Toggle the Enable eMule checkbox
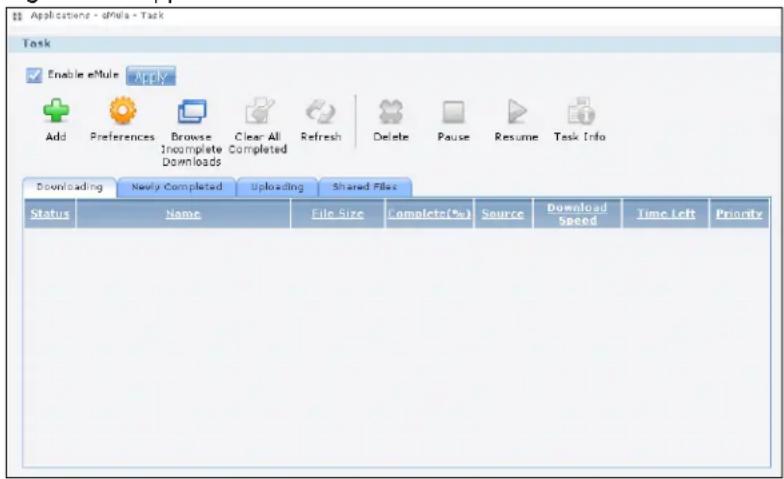 pyautogui.click(x=34, y=76)
